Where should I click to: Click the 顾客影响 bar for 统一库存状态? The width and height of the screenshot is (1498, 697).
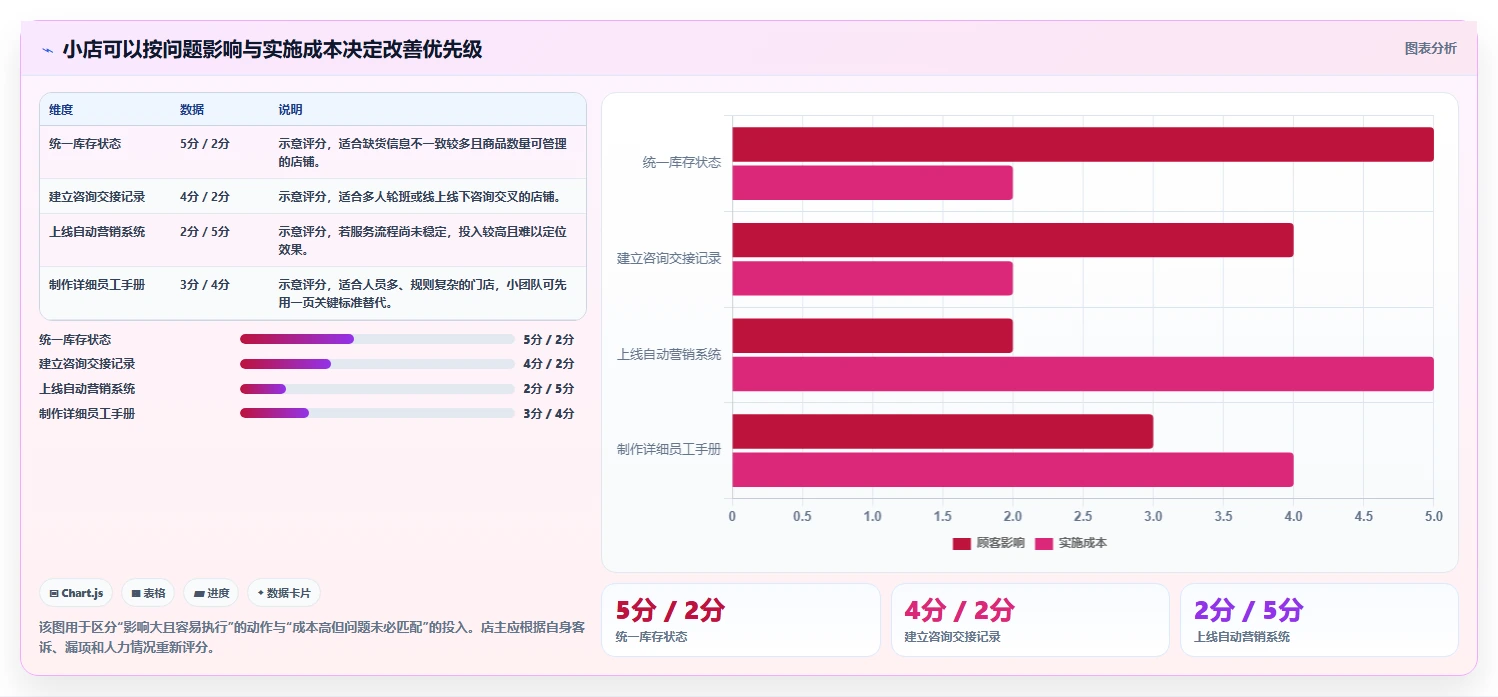coord(1083,144)
